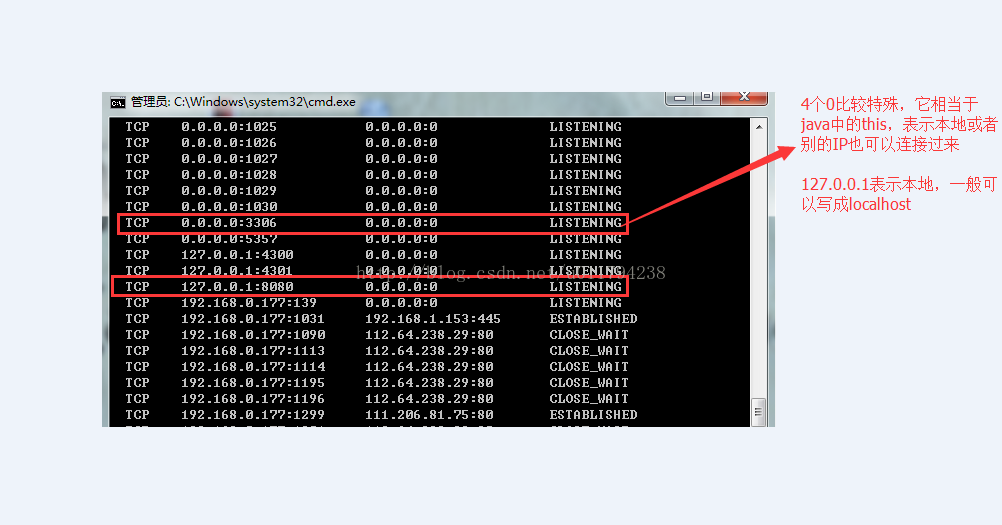Maximize the cmd.exe window

pyautogui.click(x=707, y=97)
